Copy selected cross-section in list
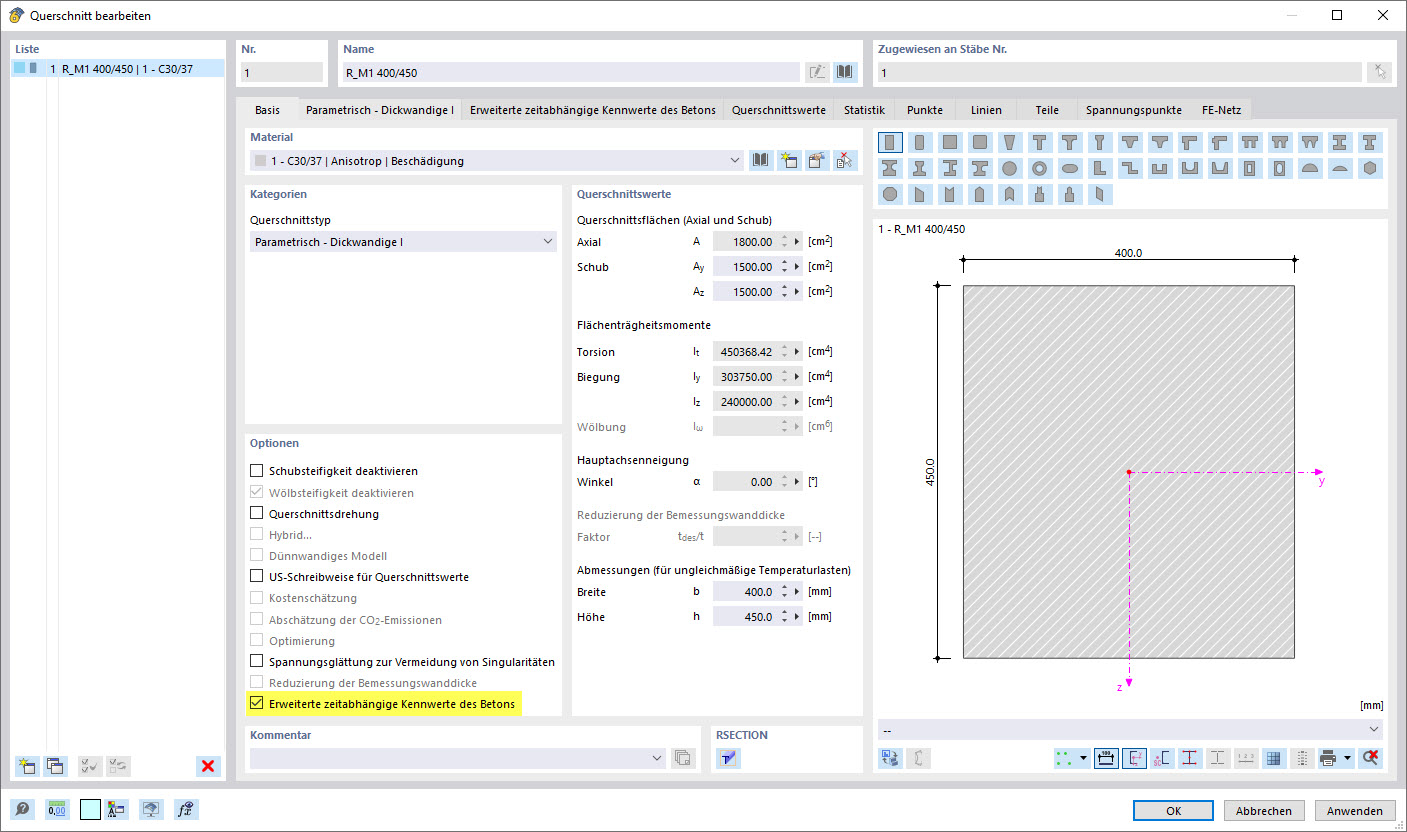The image size is (1407, 832). coord(55,766)
